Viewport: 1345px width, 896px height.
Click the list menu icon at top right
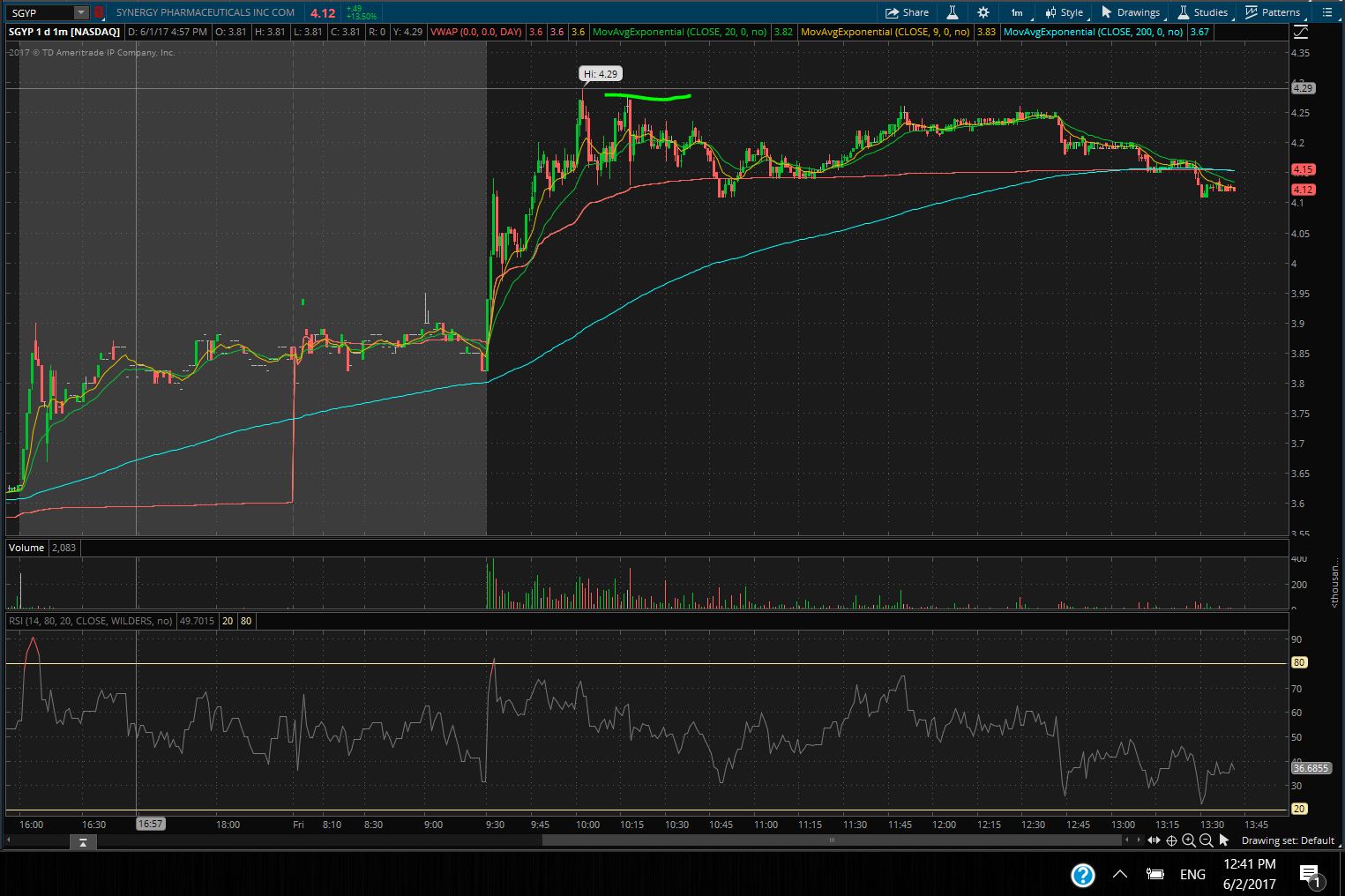click(1327, 12)
